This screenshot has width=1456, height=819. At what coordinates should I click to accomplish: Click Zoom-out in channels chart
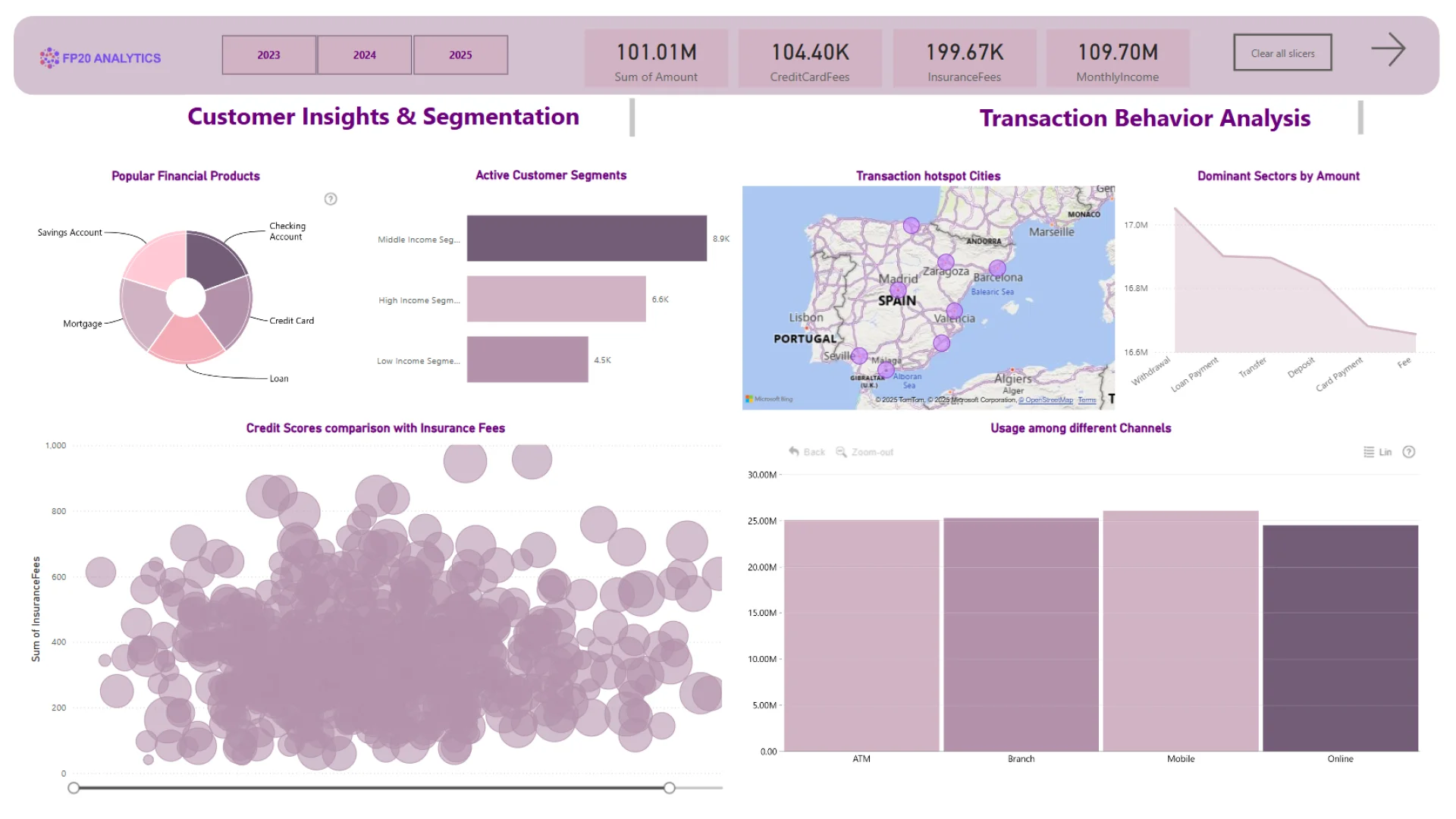(x=864, y=452)
